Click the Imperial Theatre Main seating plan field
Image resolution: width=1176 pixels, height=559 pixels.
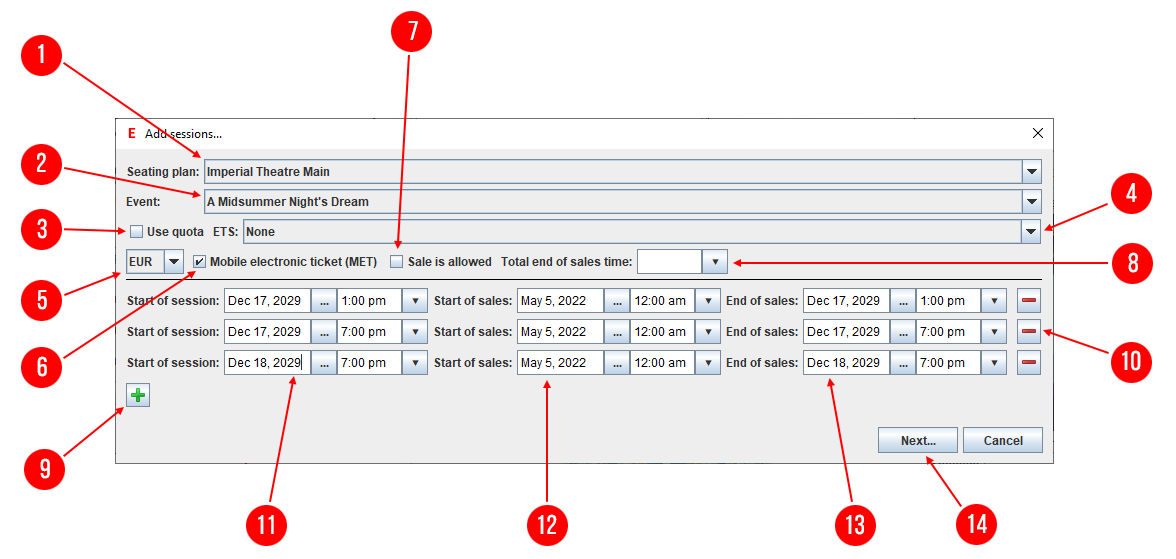tap(613, 172)
